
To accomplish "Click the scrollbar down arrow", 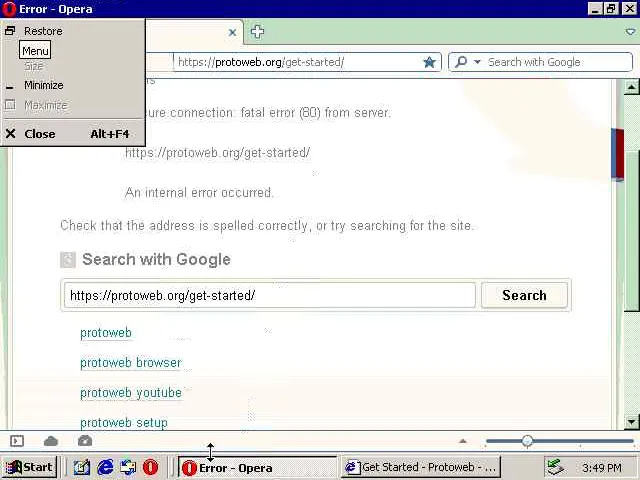I will [631, 422].
